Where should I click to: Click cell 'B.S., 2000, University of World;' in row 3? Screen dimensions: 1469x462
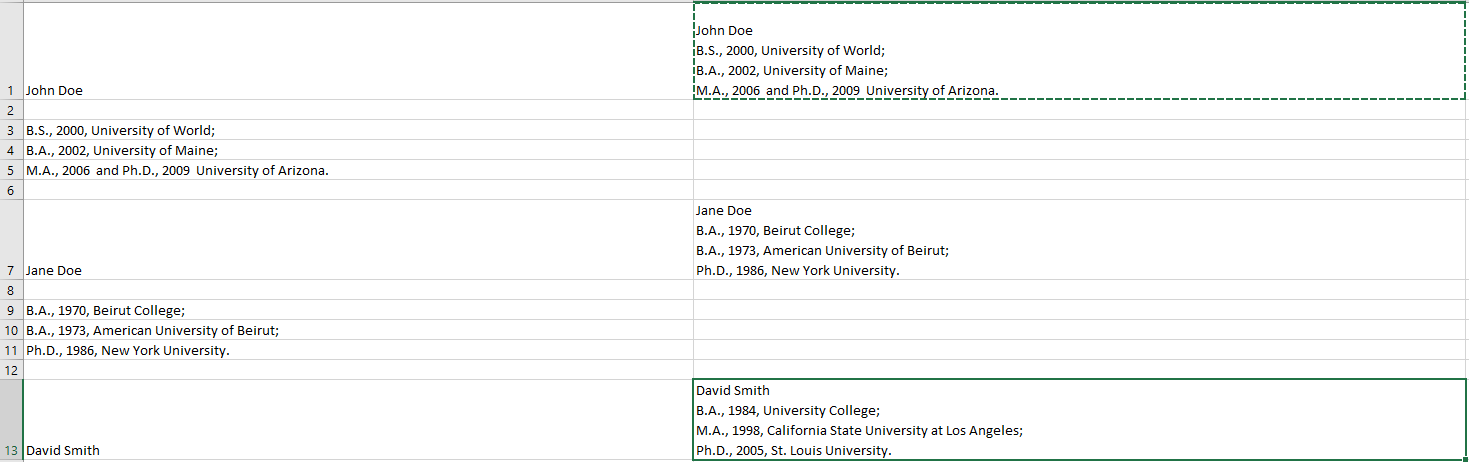(358, 130)
